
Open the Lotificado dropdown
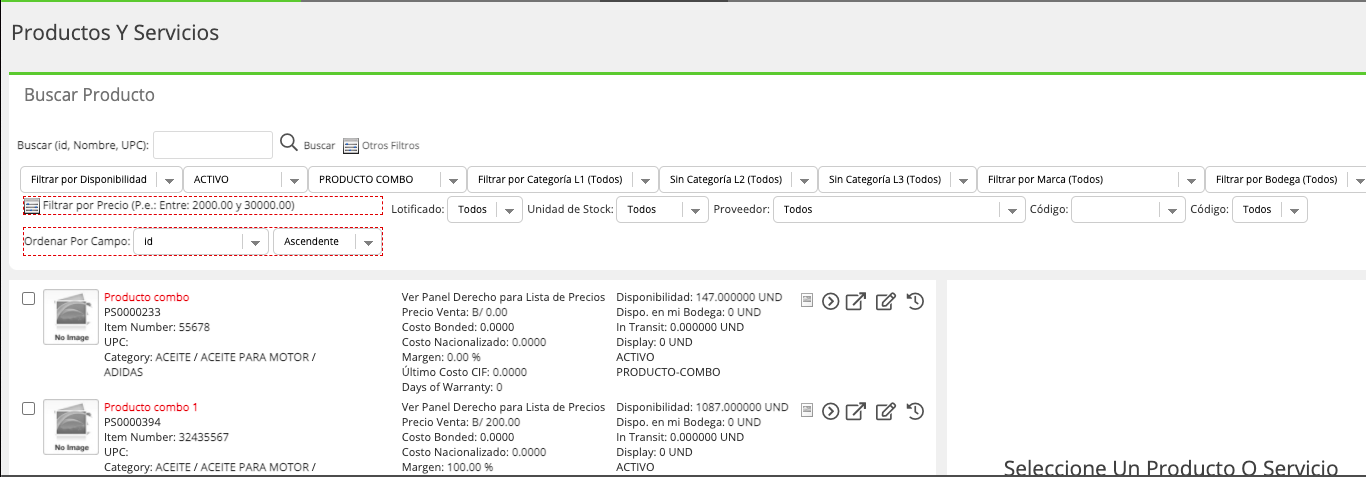click(x=484, y=210)
